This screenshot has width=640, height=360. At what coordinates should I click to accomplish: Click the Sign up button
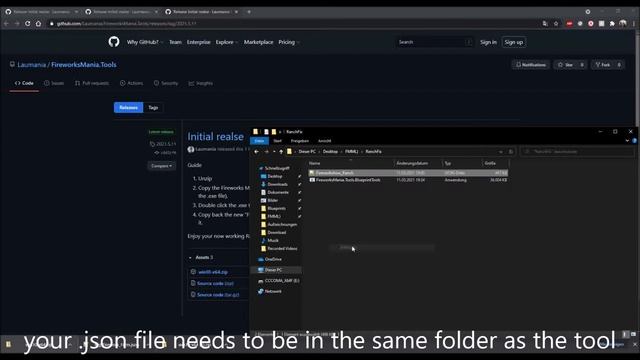(513, 42)
